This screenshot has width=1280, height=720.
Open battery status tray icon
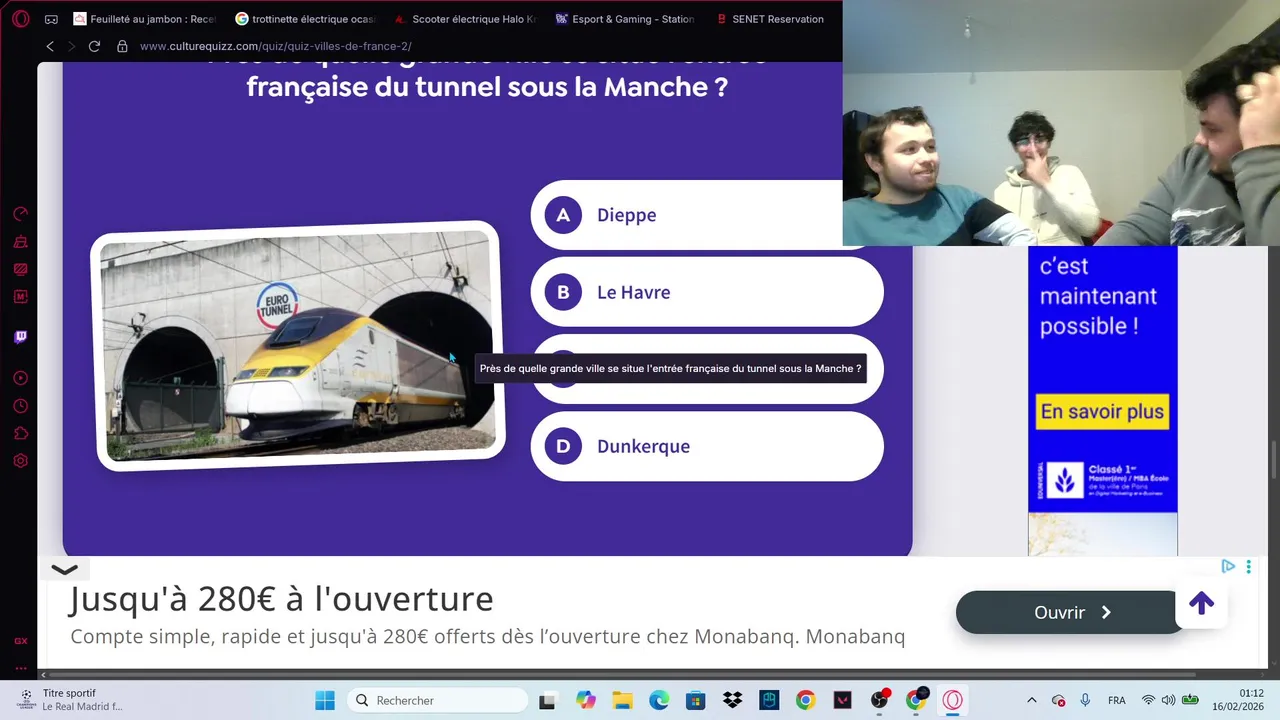pyautogui.click(x=1190, y=700)
